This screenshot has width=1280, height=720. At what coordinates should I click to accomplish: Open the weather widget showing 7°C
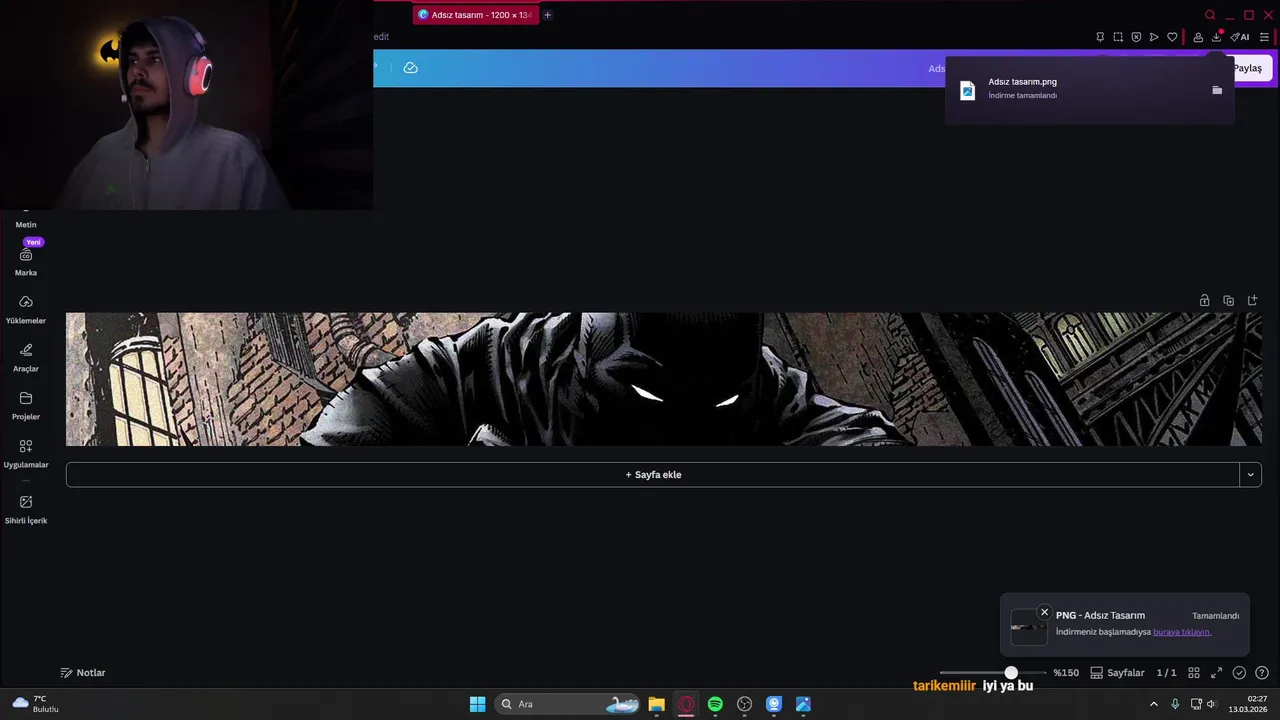pyautogui.click(x=36, y=704)
